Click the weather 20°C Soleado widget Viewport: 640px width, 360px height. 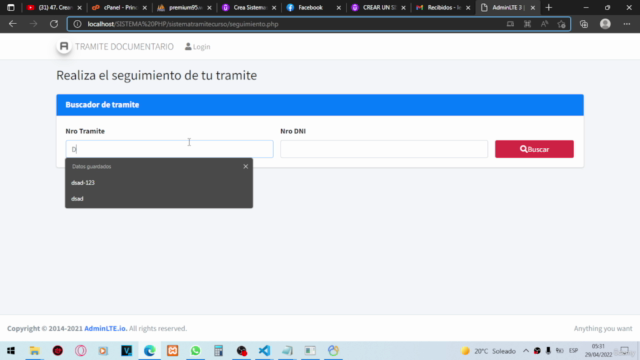[488, 351]
